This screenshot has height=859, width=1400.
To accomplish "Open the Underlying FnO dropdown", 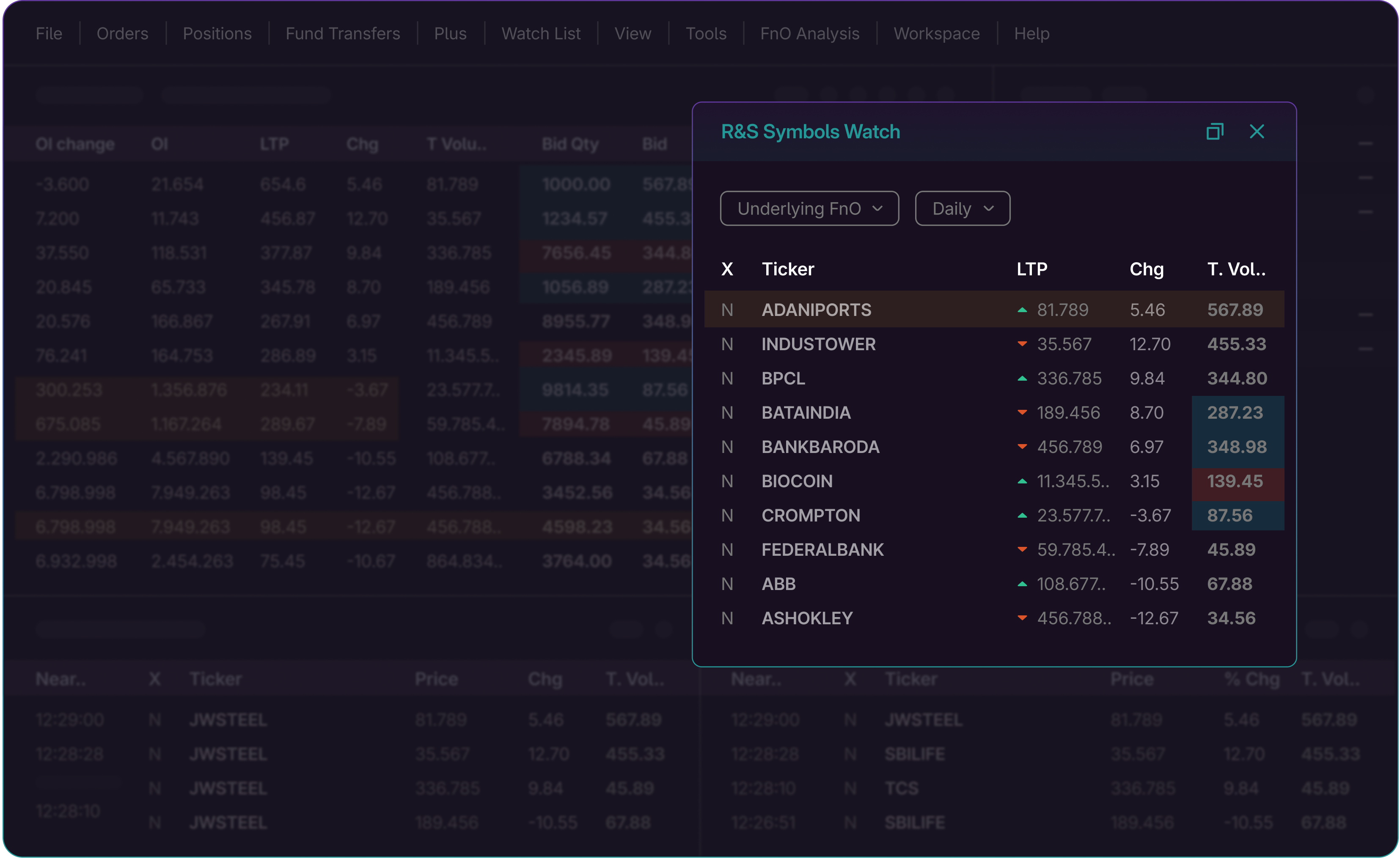I will [x=809, y=209].
